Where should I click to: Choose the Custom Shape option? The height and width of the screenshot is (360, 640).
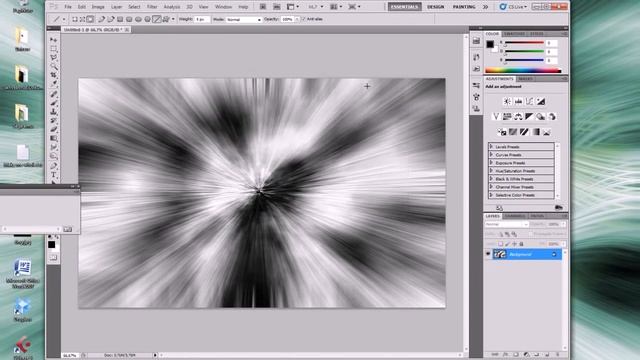[166, 19]
